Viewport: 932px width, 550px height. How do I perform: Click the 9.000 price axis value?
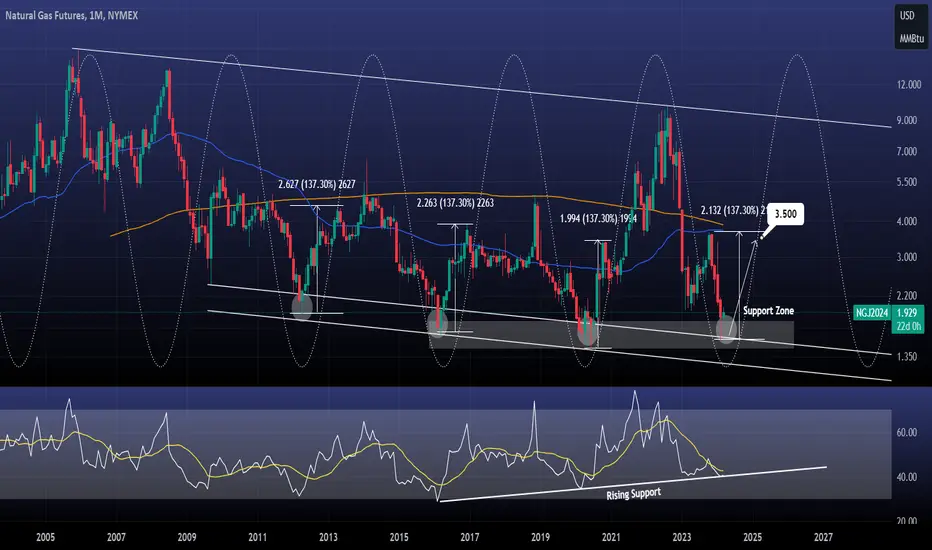click(x=907, y=120)
